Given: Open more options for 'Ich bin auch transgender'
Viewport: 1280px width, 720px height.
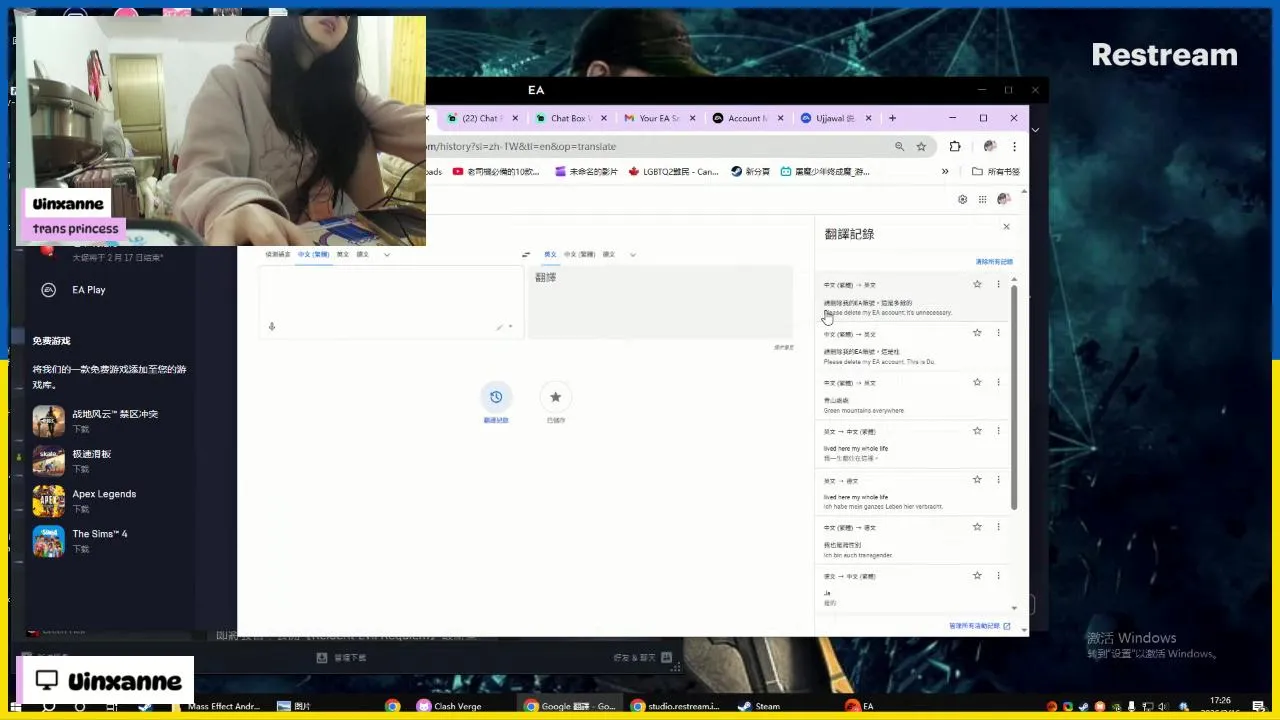Looking at the screenshot, I should point(998,527).
